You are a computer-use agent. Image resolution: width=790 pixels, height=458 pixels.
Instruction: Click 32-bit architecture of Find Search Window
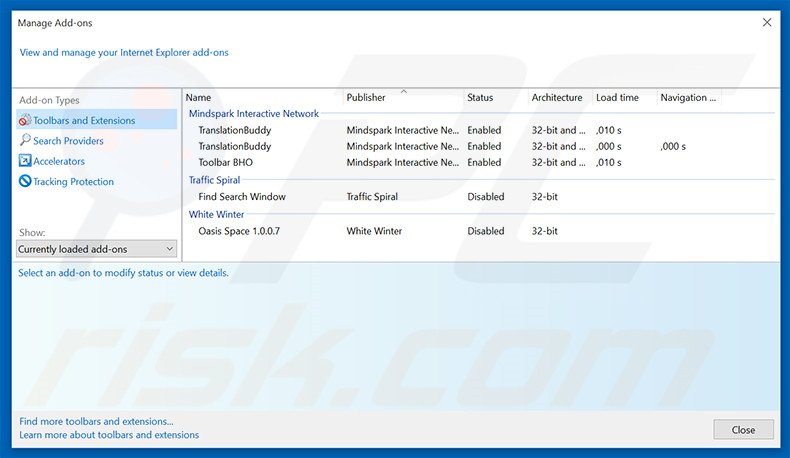[544, 197]
